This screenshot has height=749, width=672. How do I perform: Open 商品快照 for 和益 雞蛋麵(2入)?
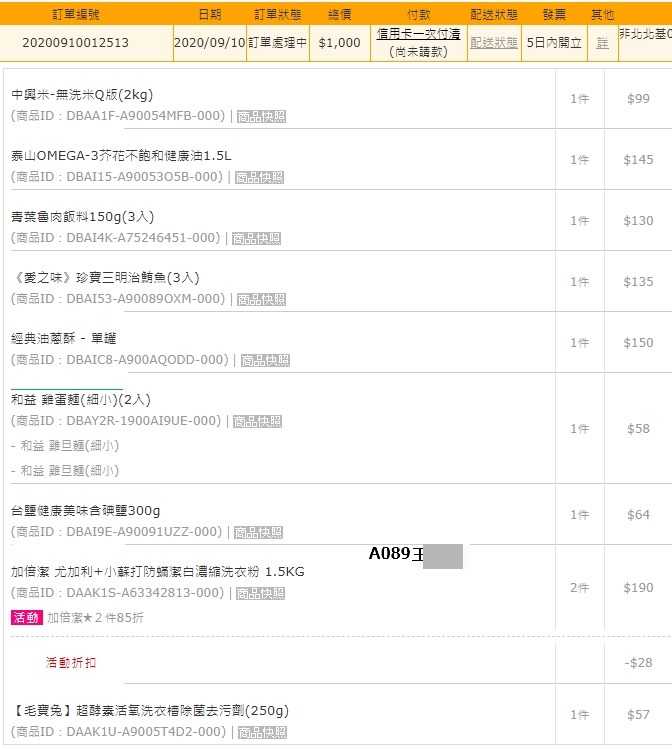(x=258, y=421)
